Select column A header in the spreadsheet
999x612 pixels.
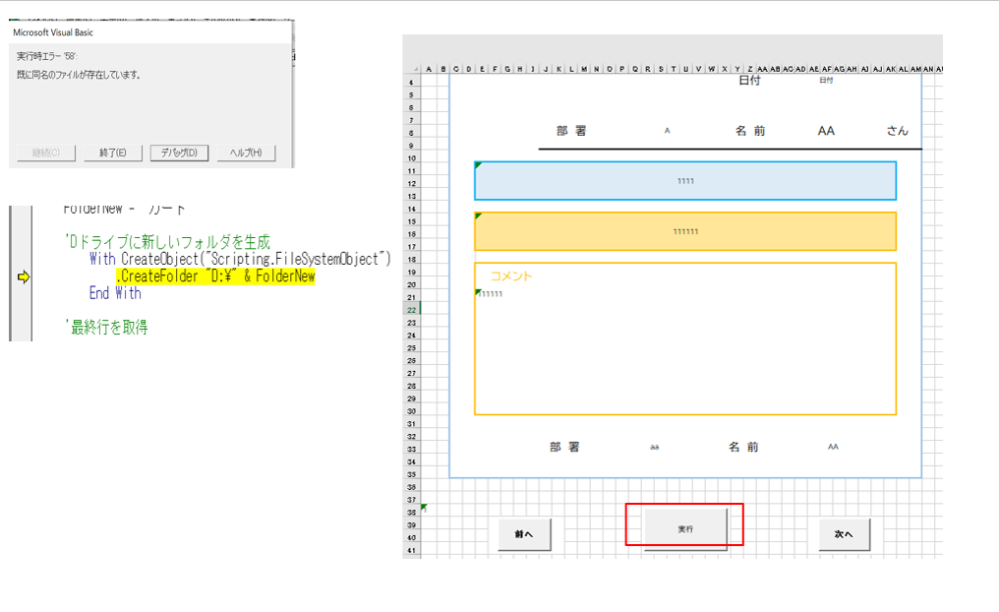click(x=429, y=69)
